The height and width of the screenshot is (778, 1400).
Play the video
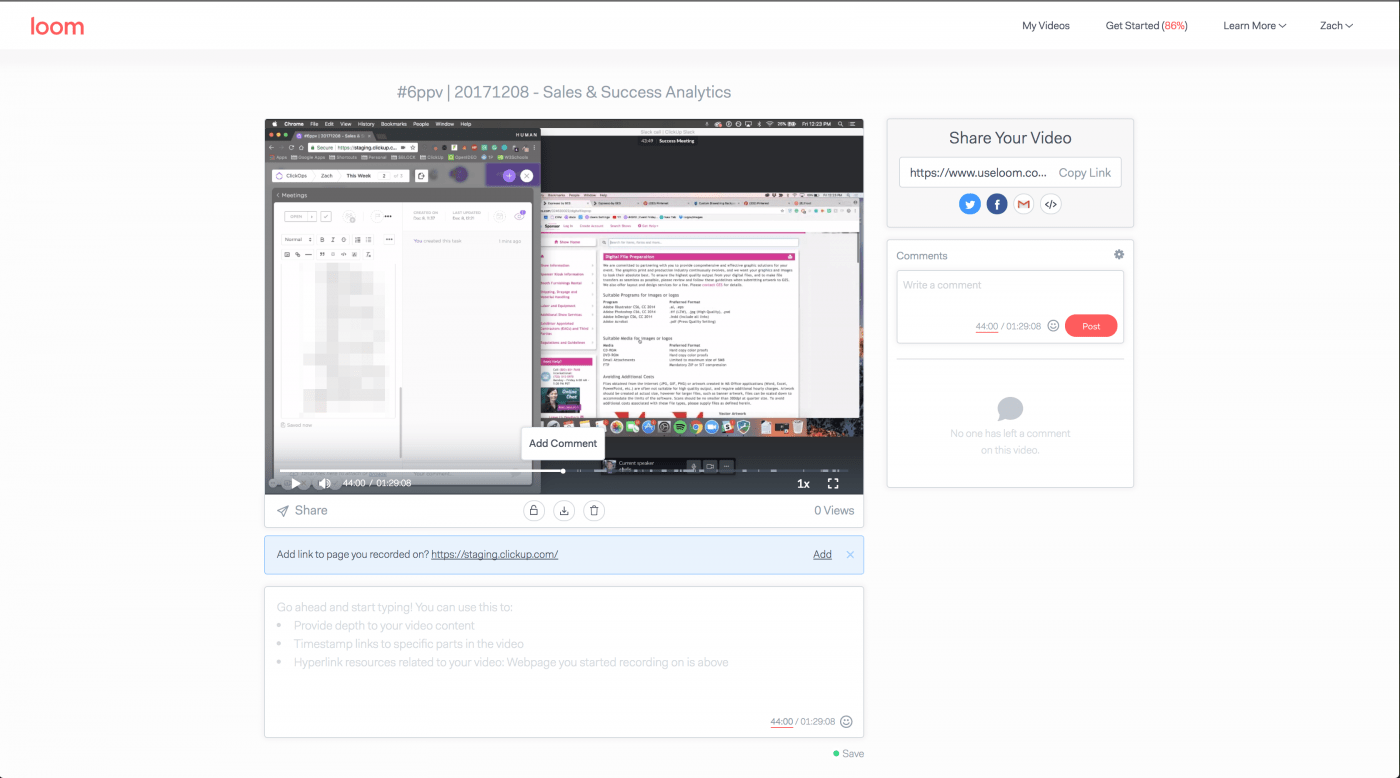click(296, 484)
